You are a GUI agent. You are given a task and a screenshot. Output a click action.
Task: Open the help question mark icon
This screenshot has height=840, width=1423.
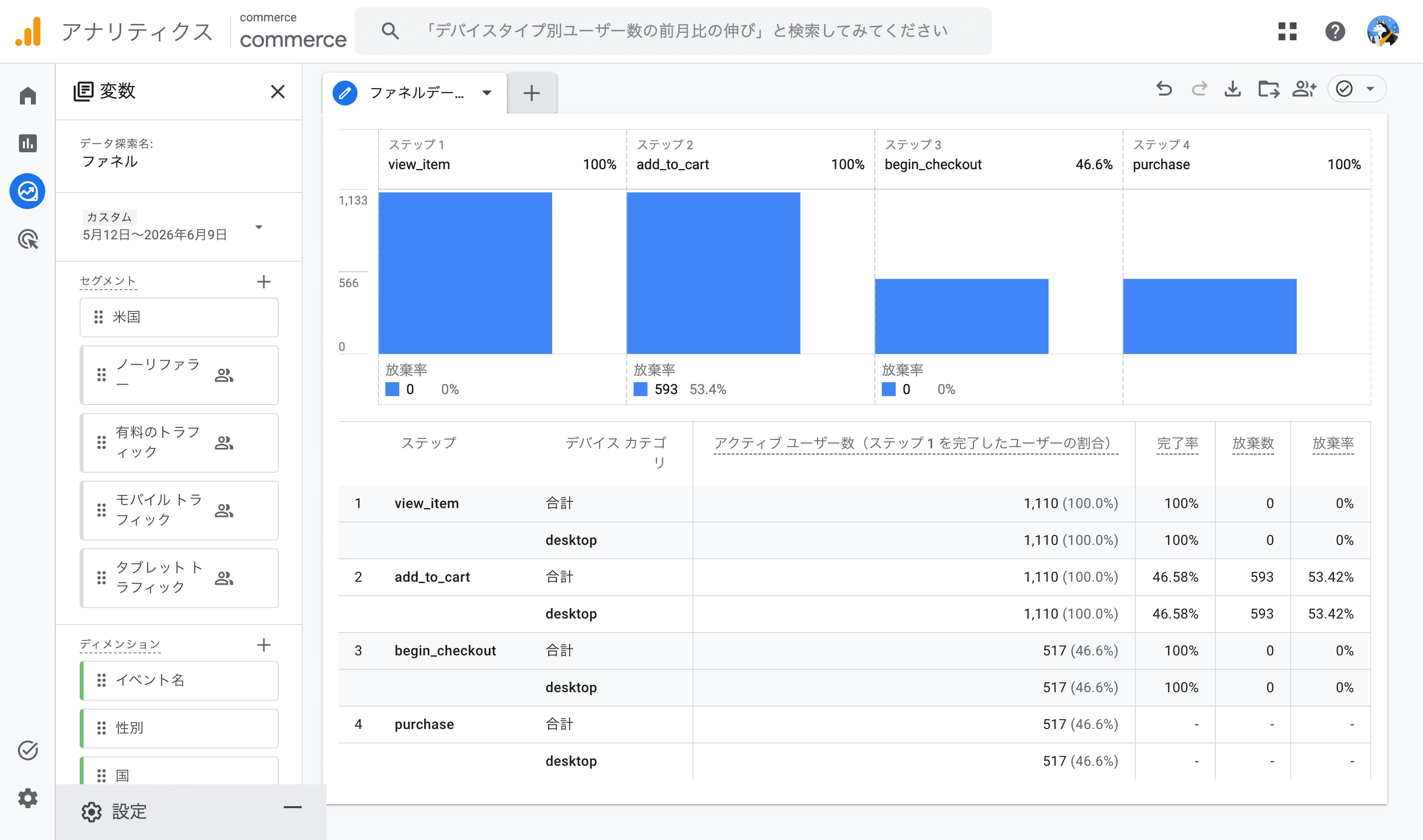pos(1335,31)
